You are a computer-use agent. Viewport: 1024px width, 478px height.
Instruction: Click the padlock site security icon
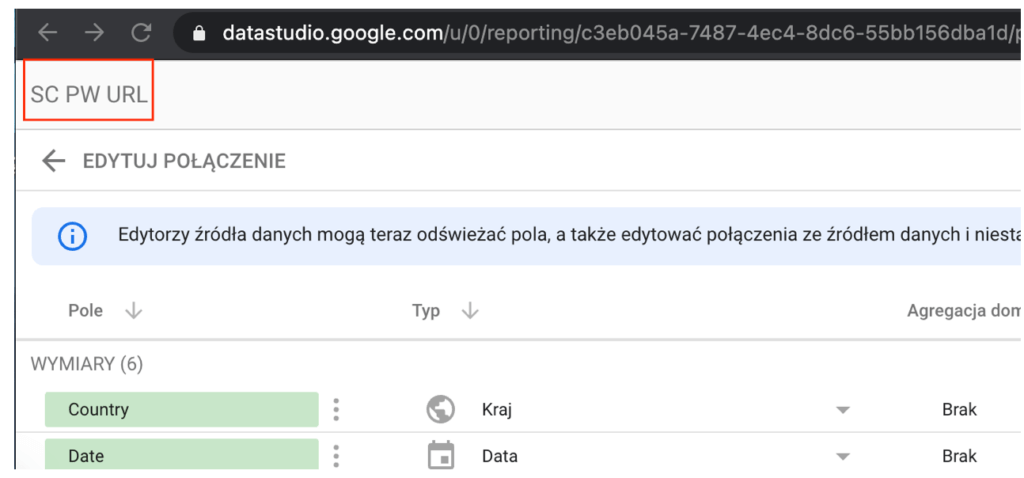[x=199, y=33]
